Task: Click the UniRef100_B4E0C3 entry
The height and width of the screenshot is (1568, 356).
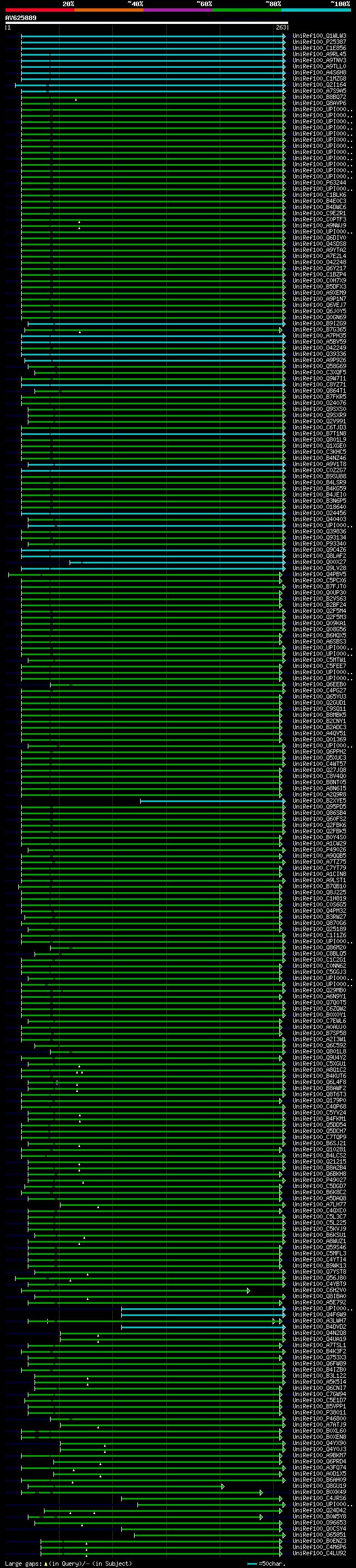Action: click(x=319, y=201)
